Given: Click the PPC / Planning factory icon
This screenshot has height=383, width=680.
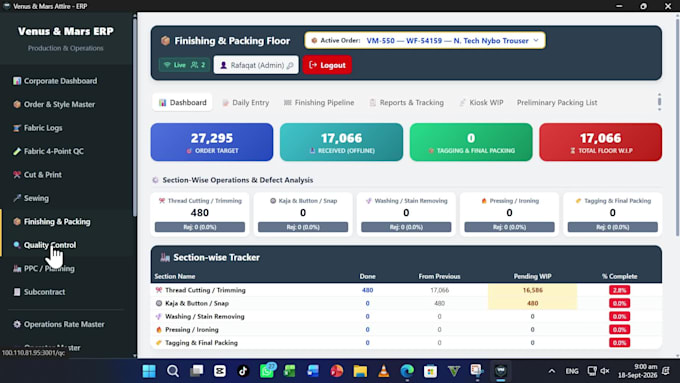Looking at the screenshot, I should (x=17, y=268).
